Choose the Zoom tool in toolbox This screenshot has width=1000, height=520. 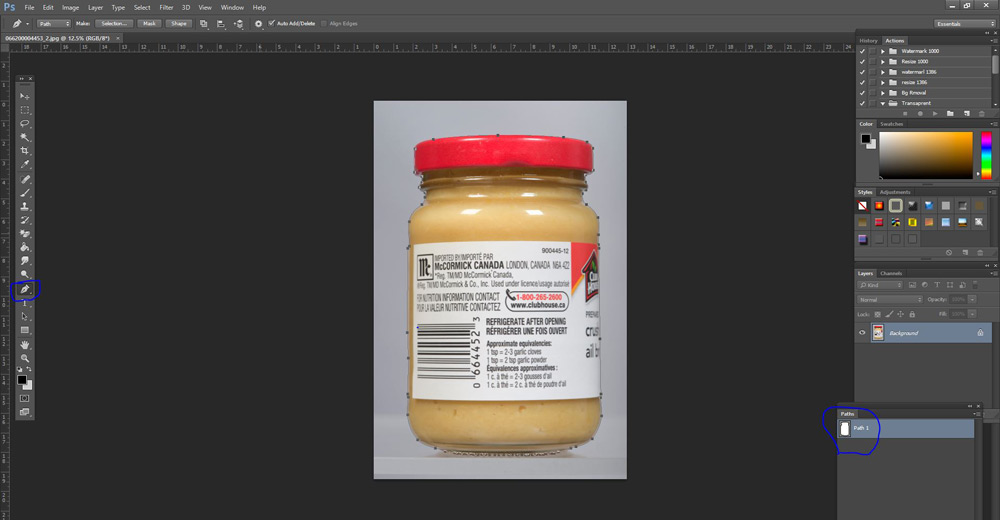click(x=25, y=358)
